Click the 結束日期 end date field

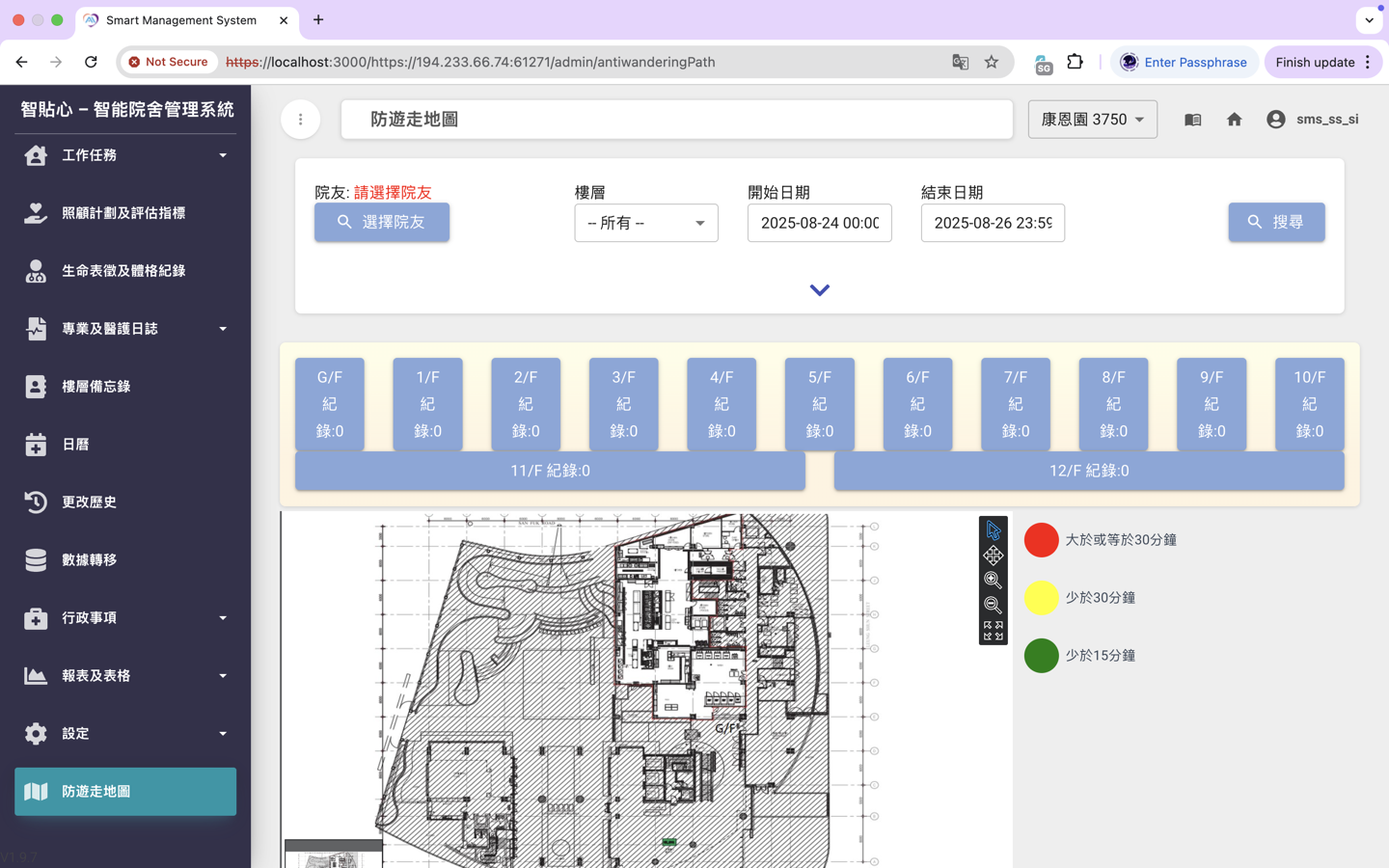click(993, 223)
